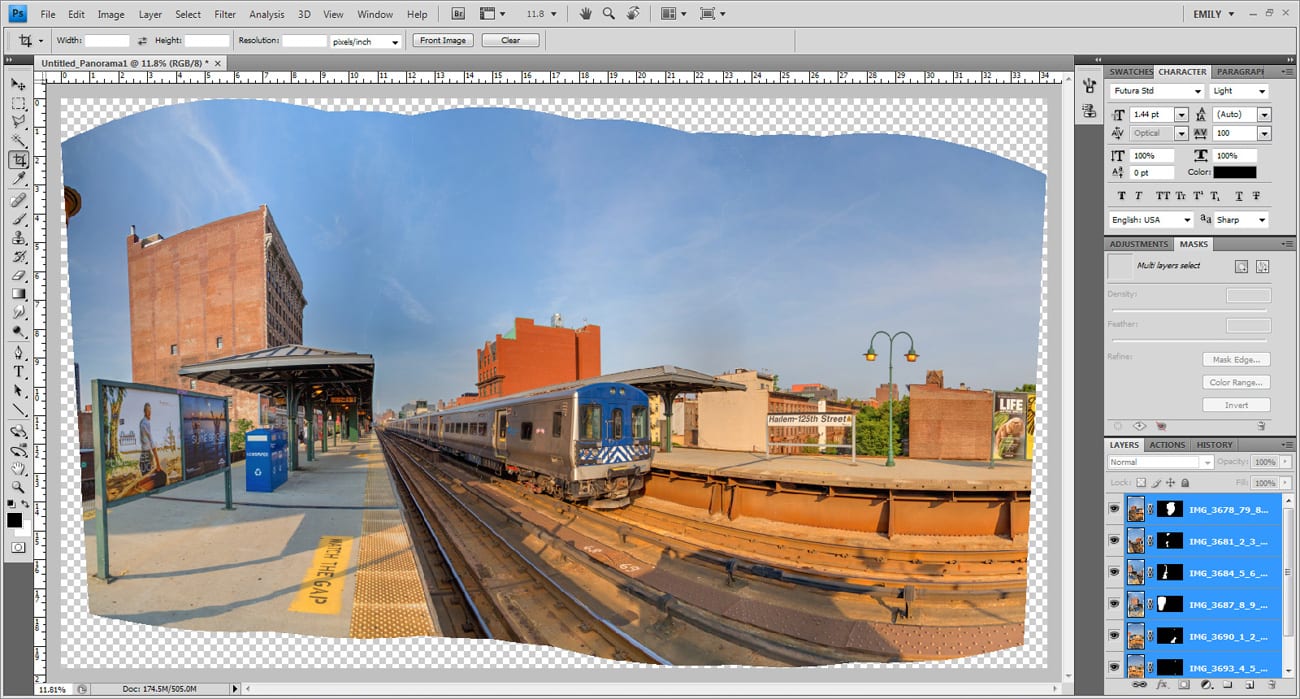Choose the Horizontal Type tool

[x=18, y=371]
